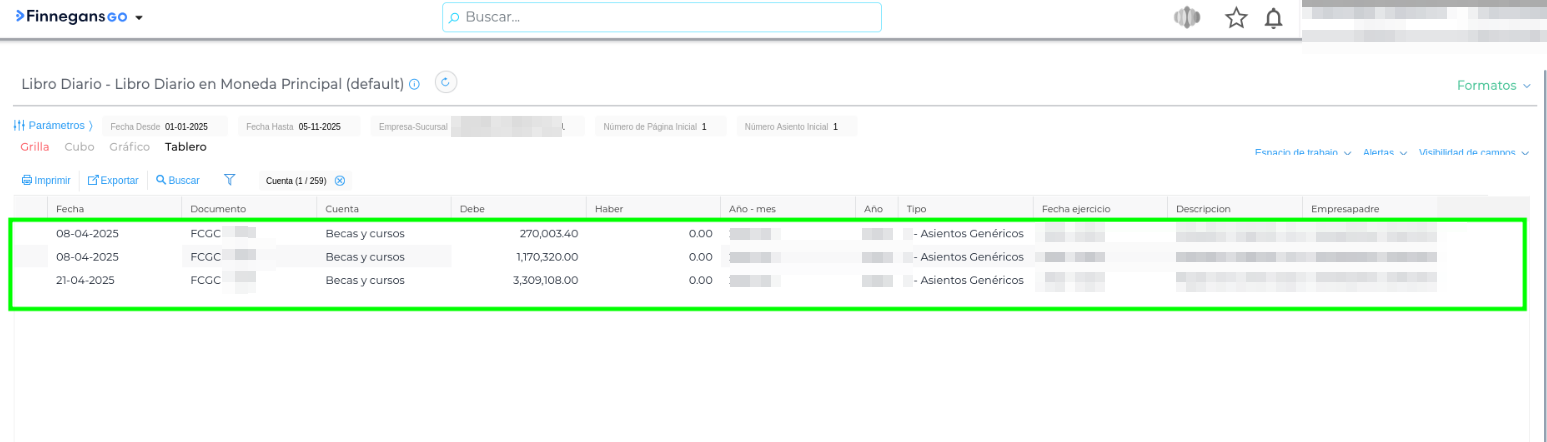Print the report with Imprimir
The height and width of the screenshot is (442, 1547).
pyautogui.click(x=46, y=180)
